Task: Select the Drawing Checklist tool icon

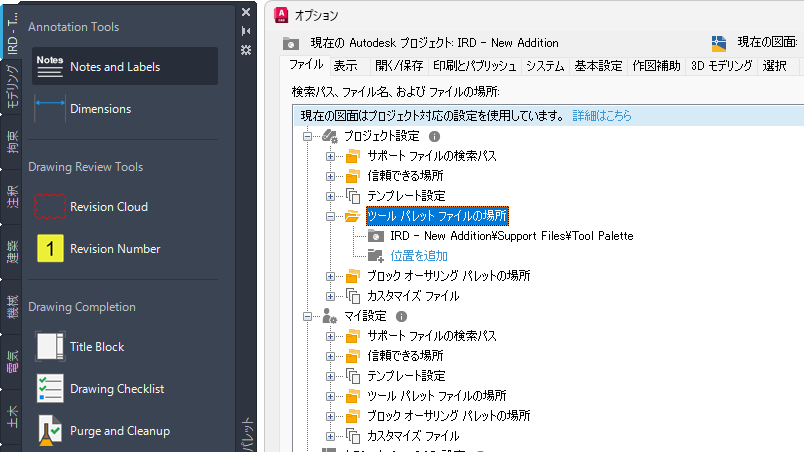Action: point(50,388)
